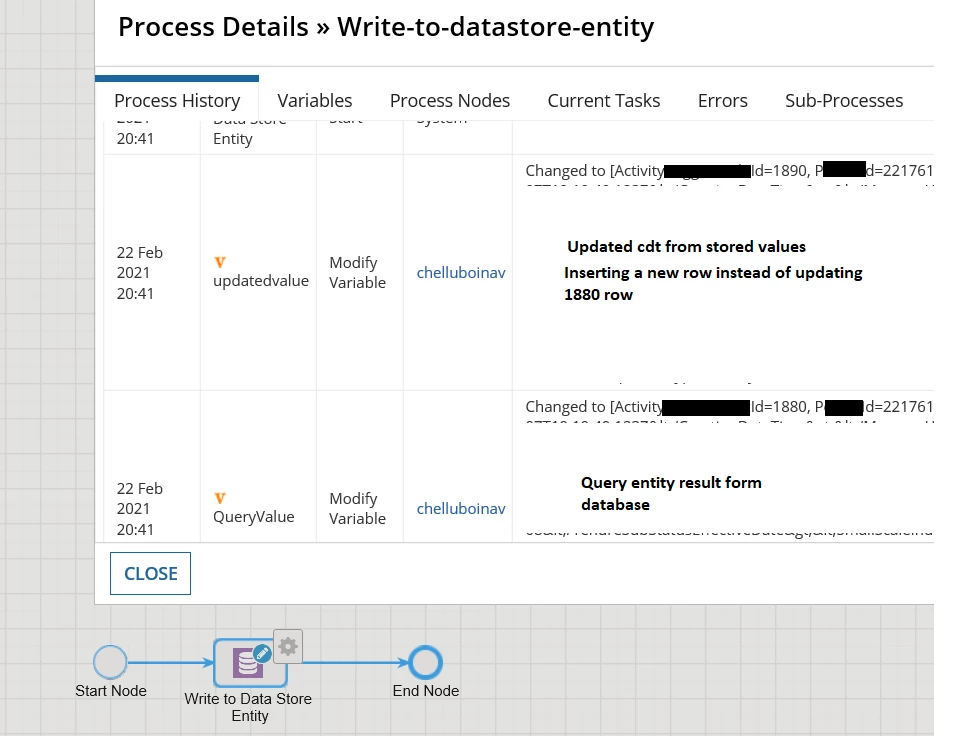Image resolution: width=953 pixels, height=740 pixels.
Task: Click the QueryValue variable icon
Action: (x=220, y=498)
